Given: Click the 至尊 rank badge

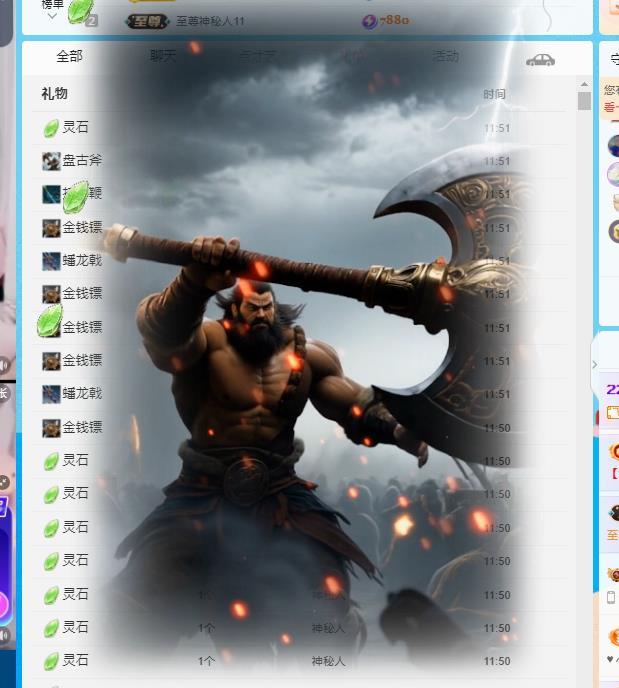Looking at the screenshot, I should pos(148,21).
